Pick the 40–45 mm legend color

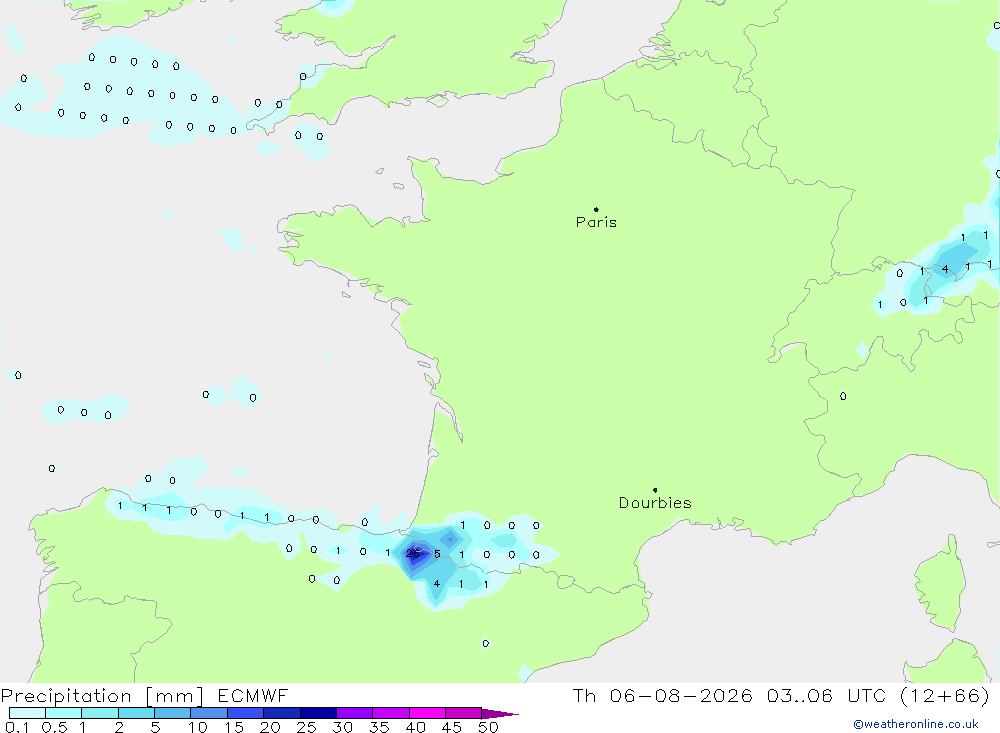[x=427, y=713]
